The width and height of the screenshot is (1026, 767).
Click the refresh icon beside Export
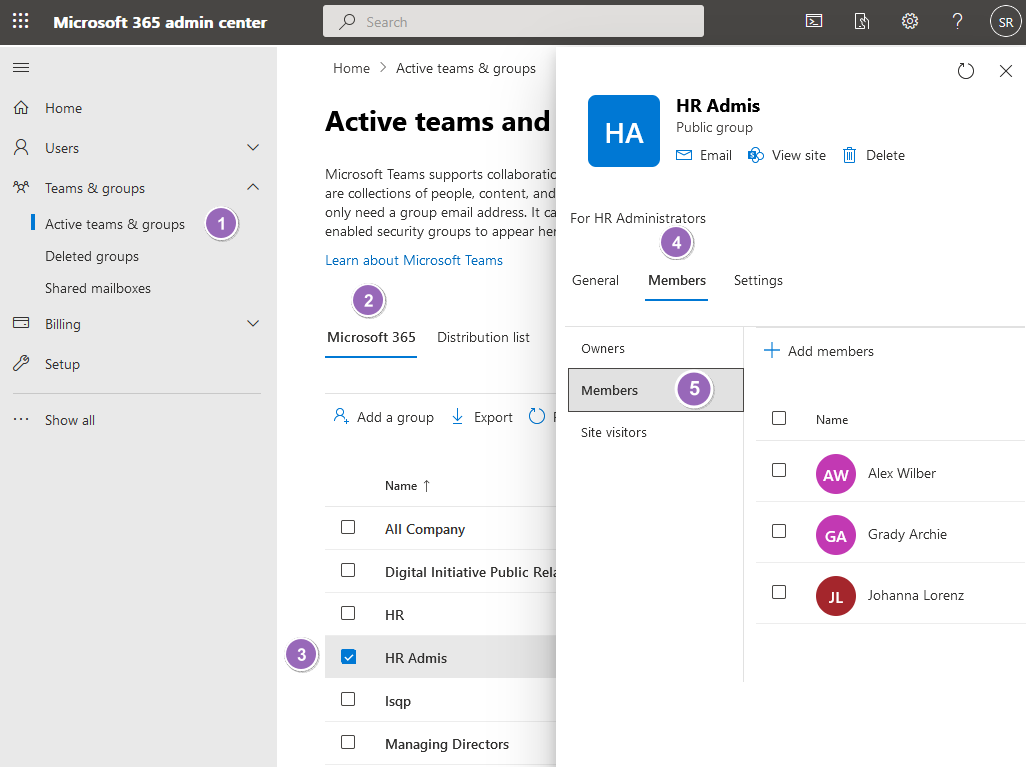pyautogui.click(x=537, y=416)
